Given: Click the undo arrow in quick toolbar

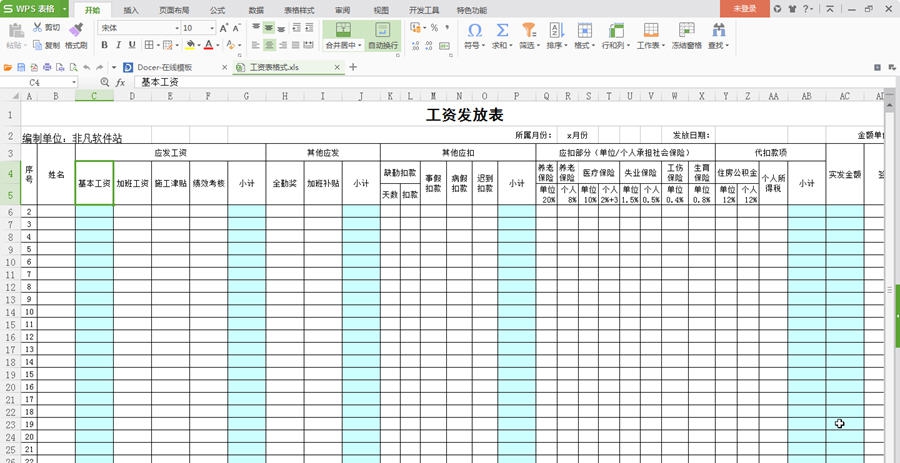Looking at the screenshot, I should [x=87, y=68].
